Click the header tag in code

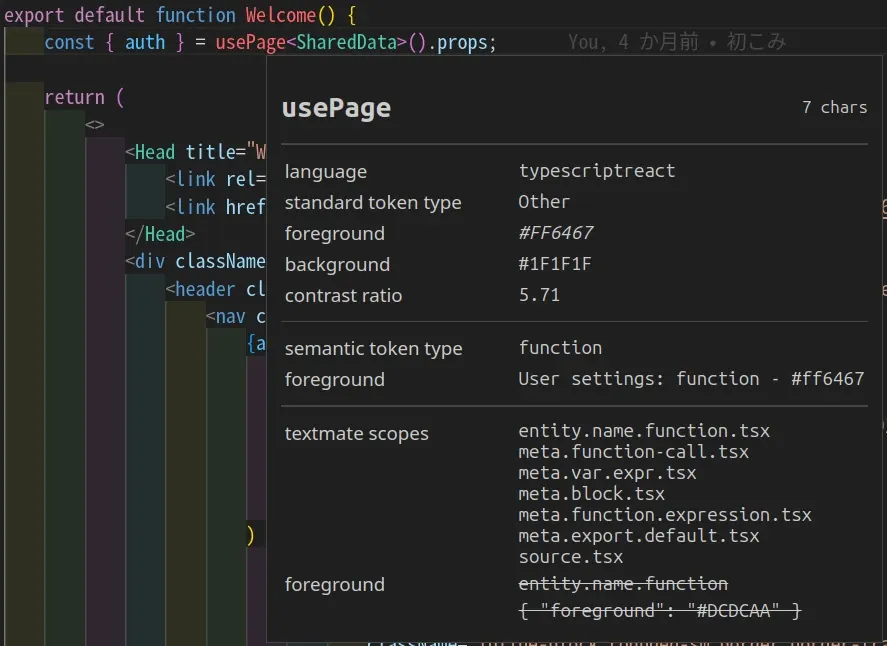[205, 290]
